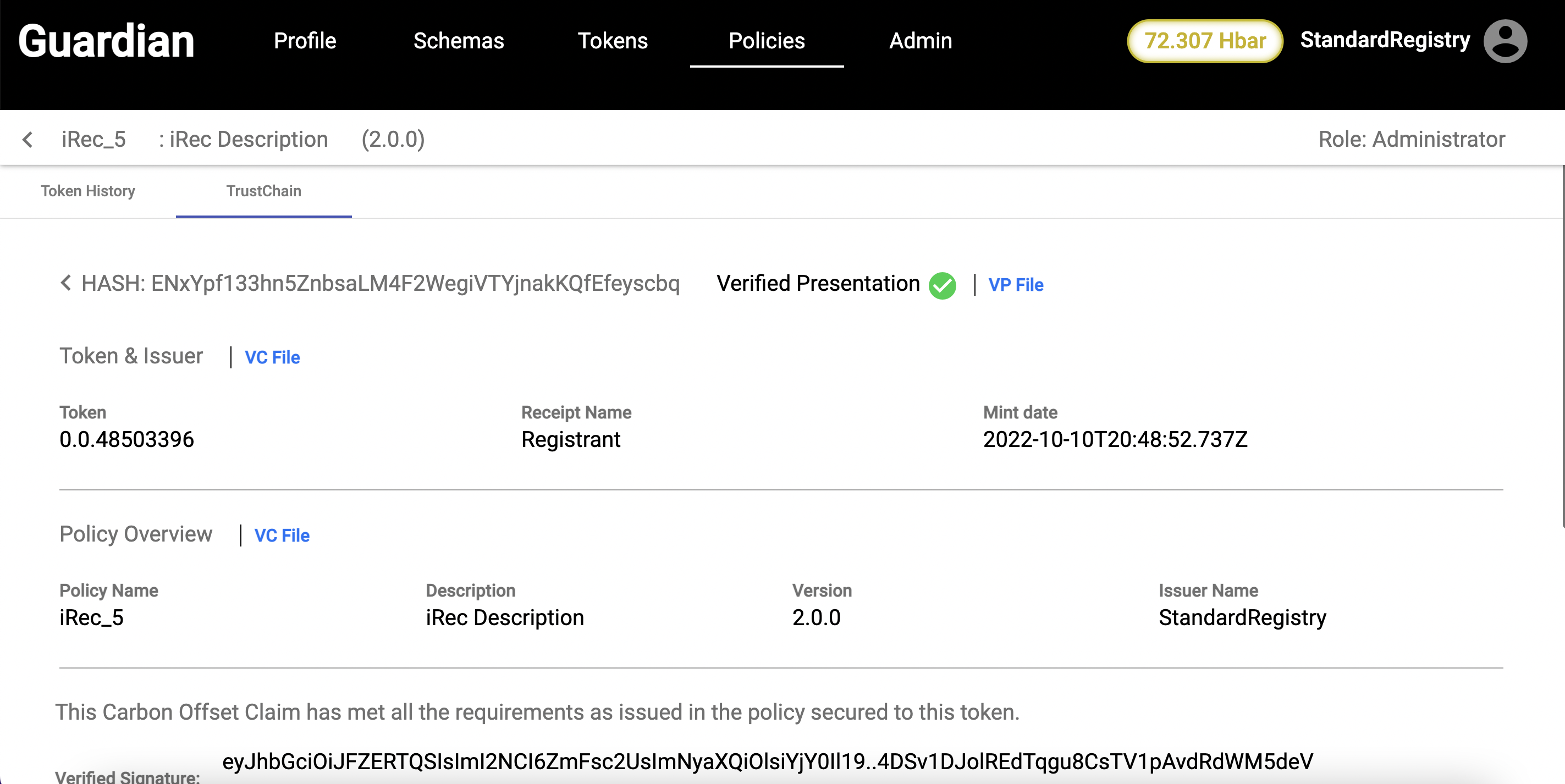Click the StandardRegistry username in header
The image size is (1565, 784).
coord(1385,40)
